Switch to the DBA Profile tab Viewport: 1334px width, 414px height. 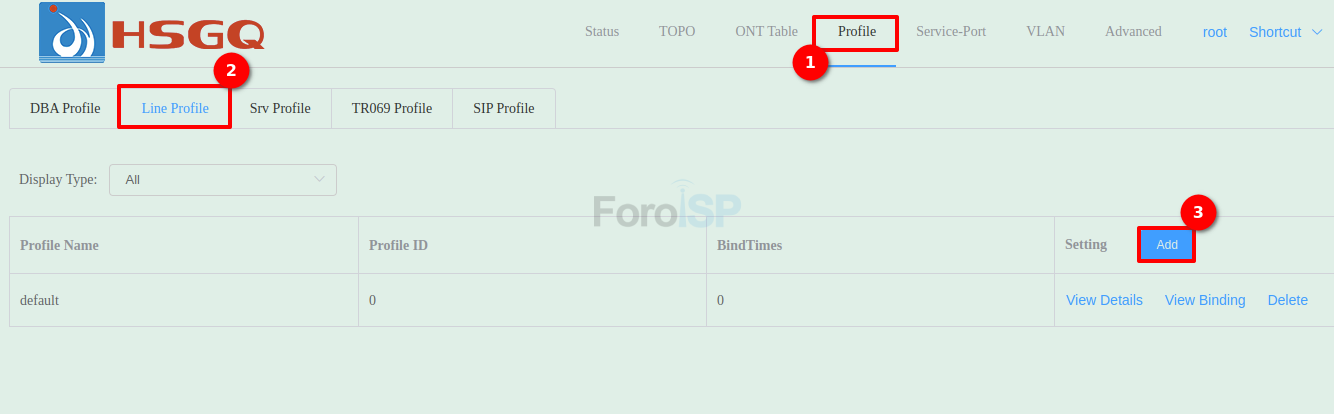65,108
